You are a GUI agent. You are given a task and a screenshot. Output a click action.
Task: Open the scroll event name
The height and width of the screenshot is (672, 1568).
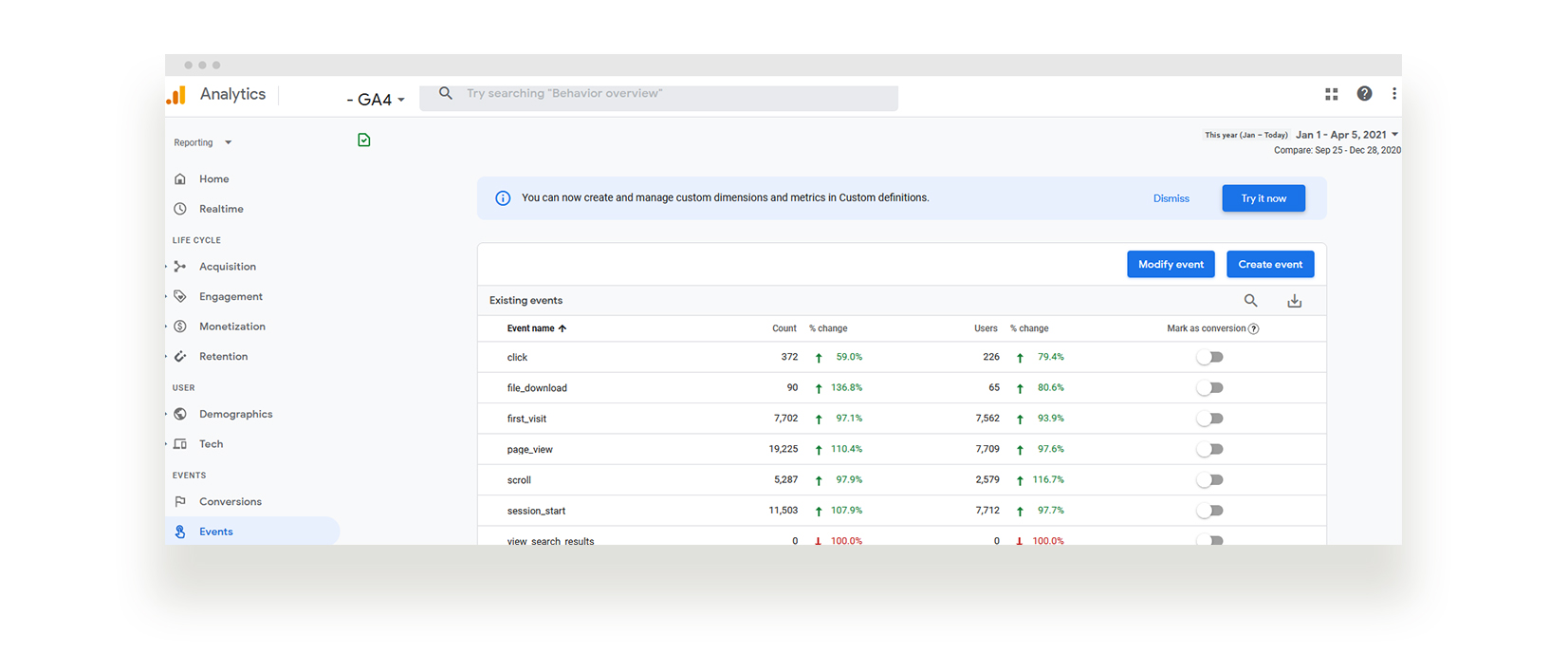coord(519,480)
